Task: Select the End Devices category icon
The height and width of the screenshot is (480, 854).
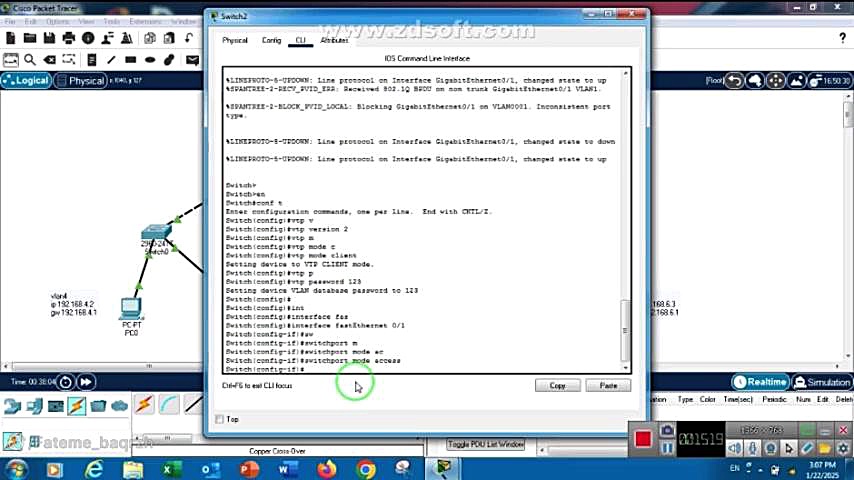Action: [x=34, y=406]
